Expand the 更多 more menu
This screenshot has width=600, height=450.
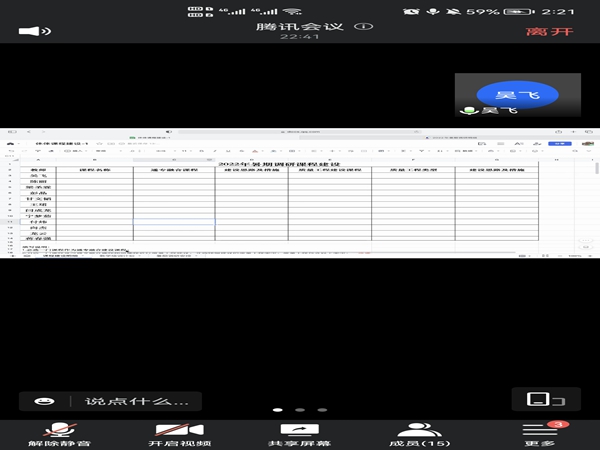[540, 432]
